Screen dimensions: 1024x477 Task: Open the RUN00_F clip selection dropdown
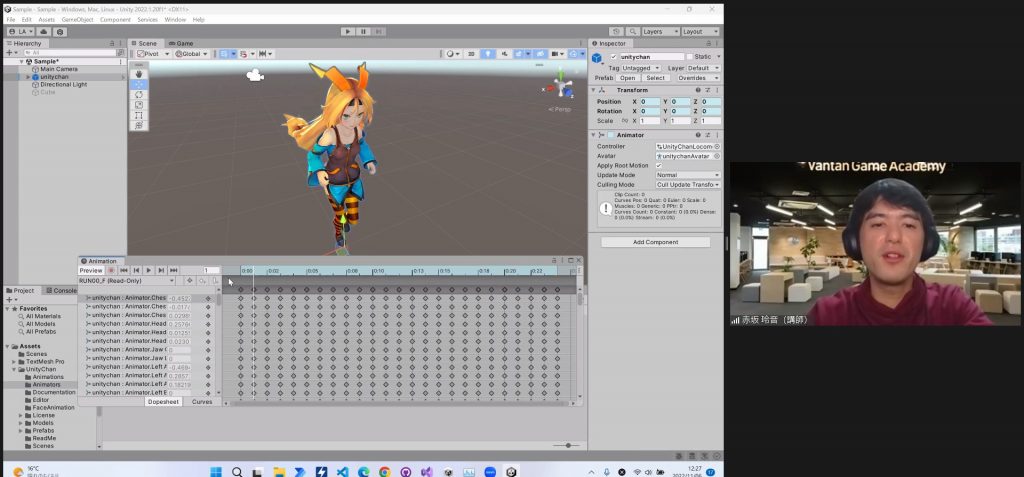(x=127, y=280)
